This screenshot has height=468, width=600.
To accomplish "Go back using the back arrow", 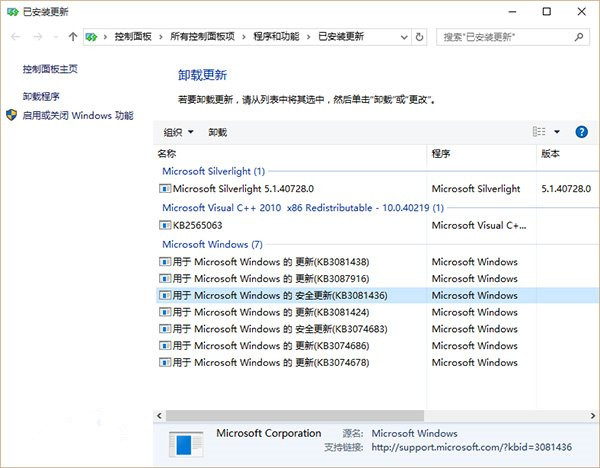I will (x=16, y=37).
